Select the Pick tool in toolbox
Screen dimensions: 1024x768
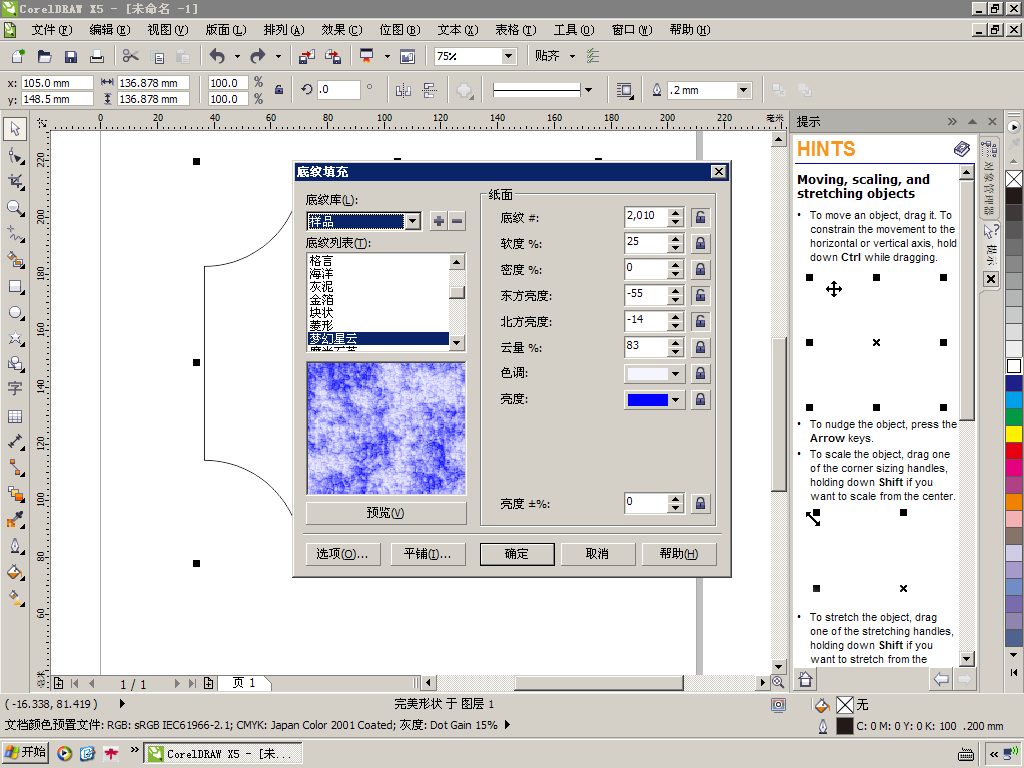coord(14,129)
